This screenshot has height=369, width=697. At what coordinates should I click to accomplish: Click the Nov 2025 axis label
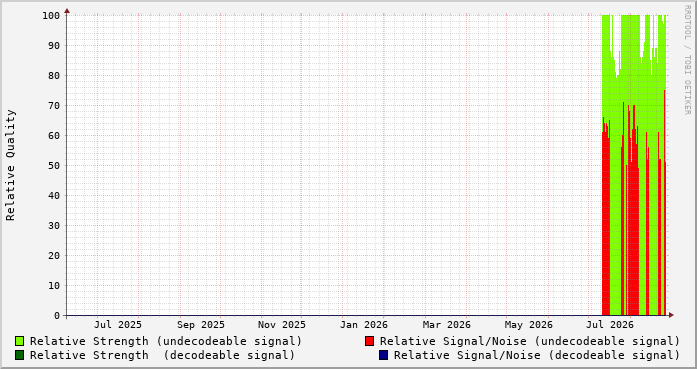pos(282,325)
